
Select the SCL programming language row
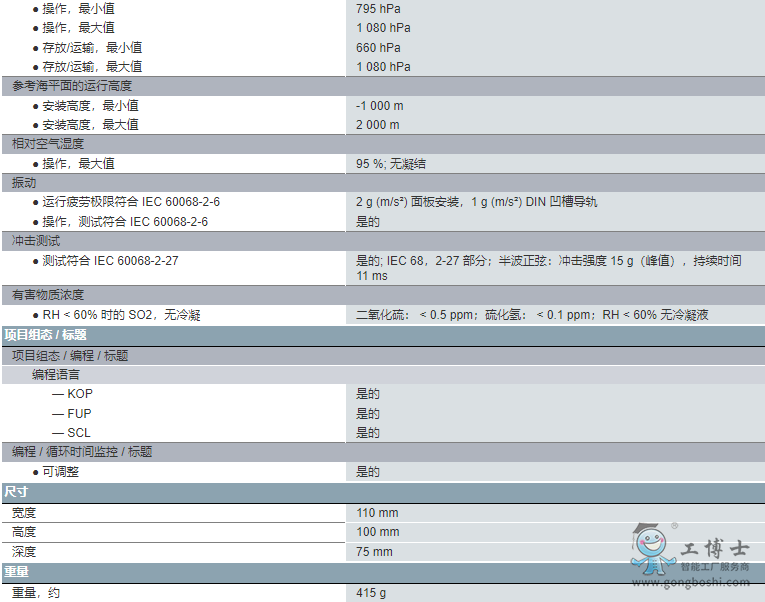pos(78,433)
